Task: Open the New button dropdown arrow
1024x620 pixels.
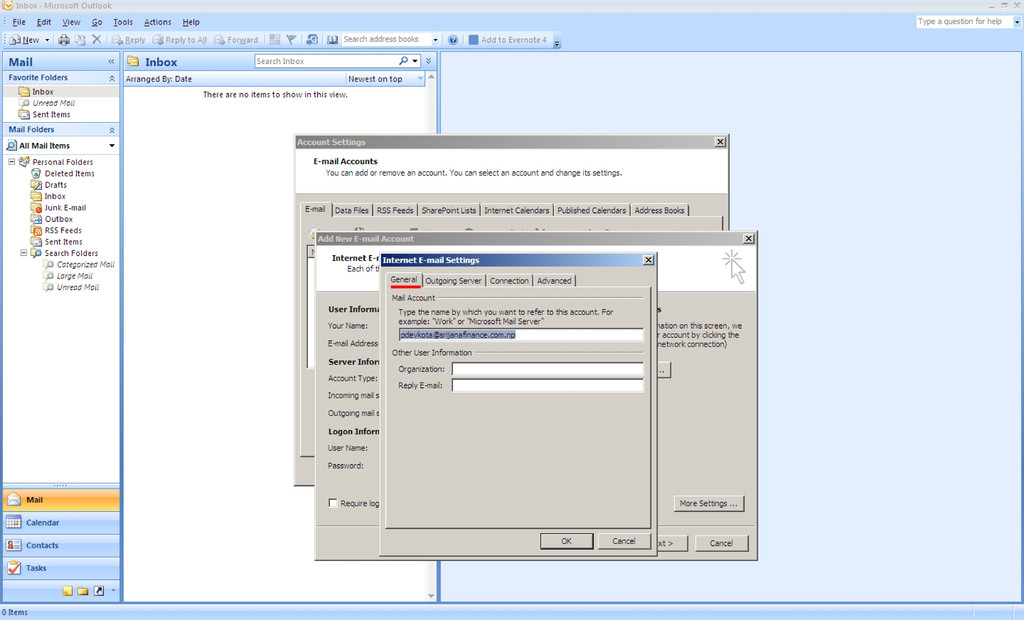Action: (x=47, y=40)
